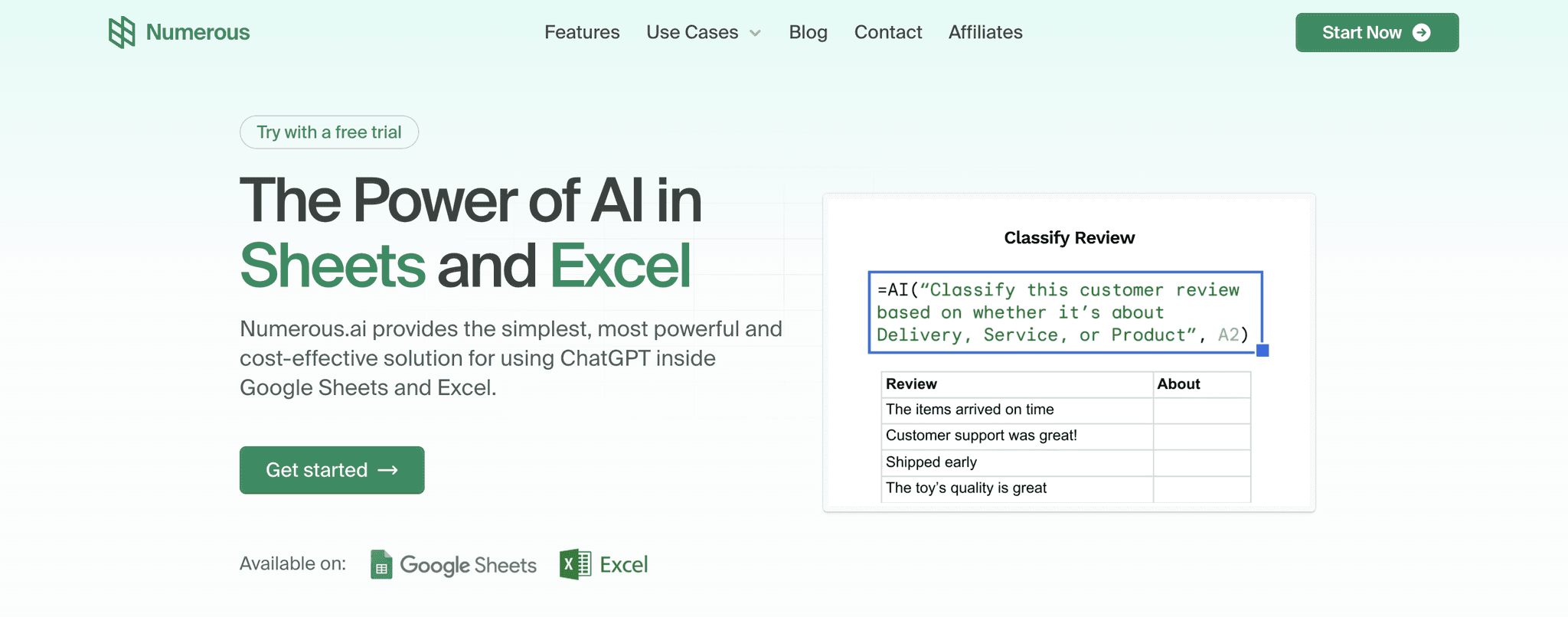The image size is (1568, 617).
Task: Click the Try with a free trial pill
Action: 329,132
